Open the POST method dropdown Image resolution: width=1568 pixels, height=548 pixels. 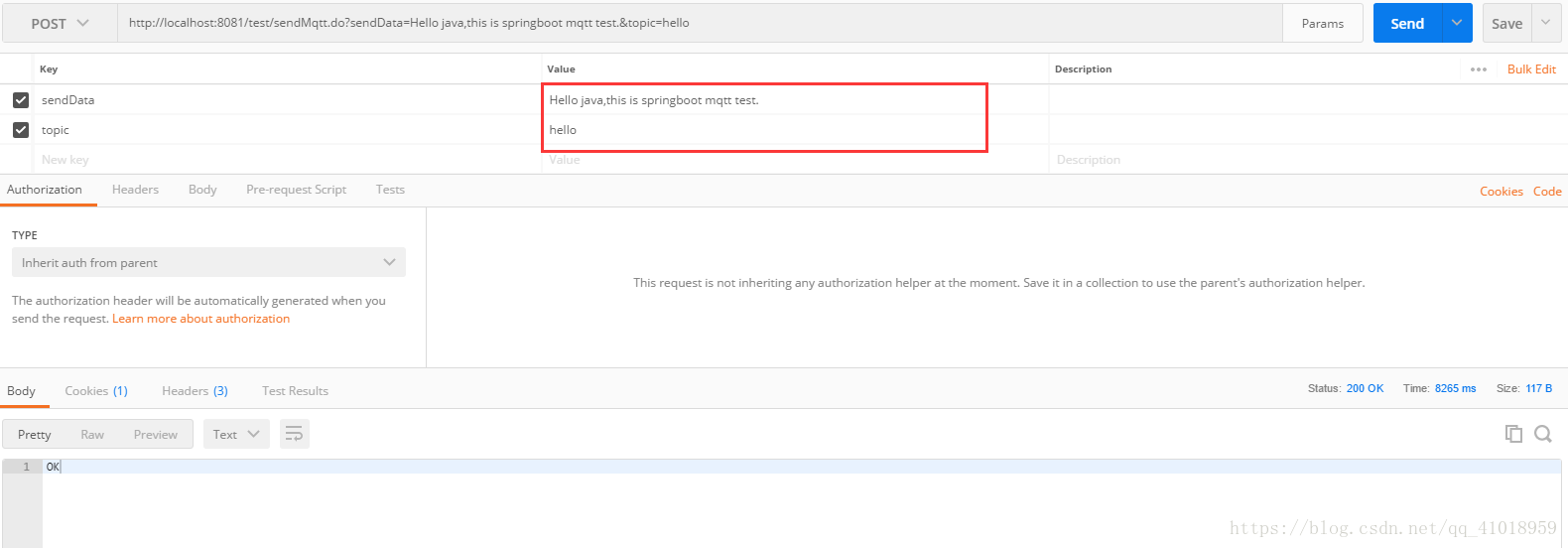point(60,23)
